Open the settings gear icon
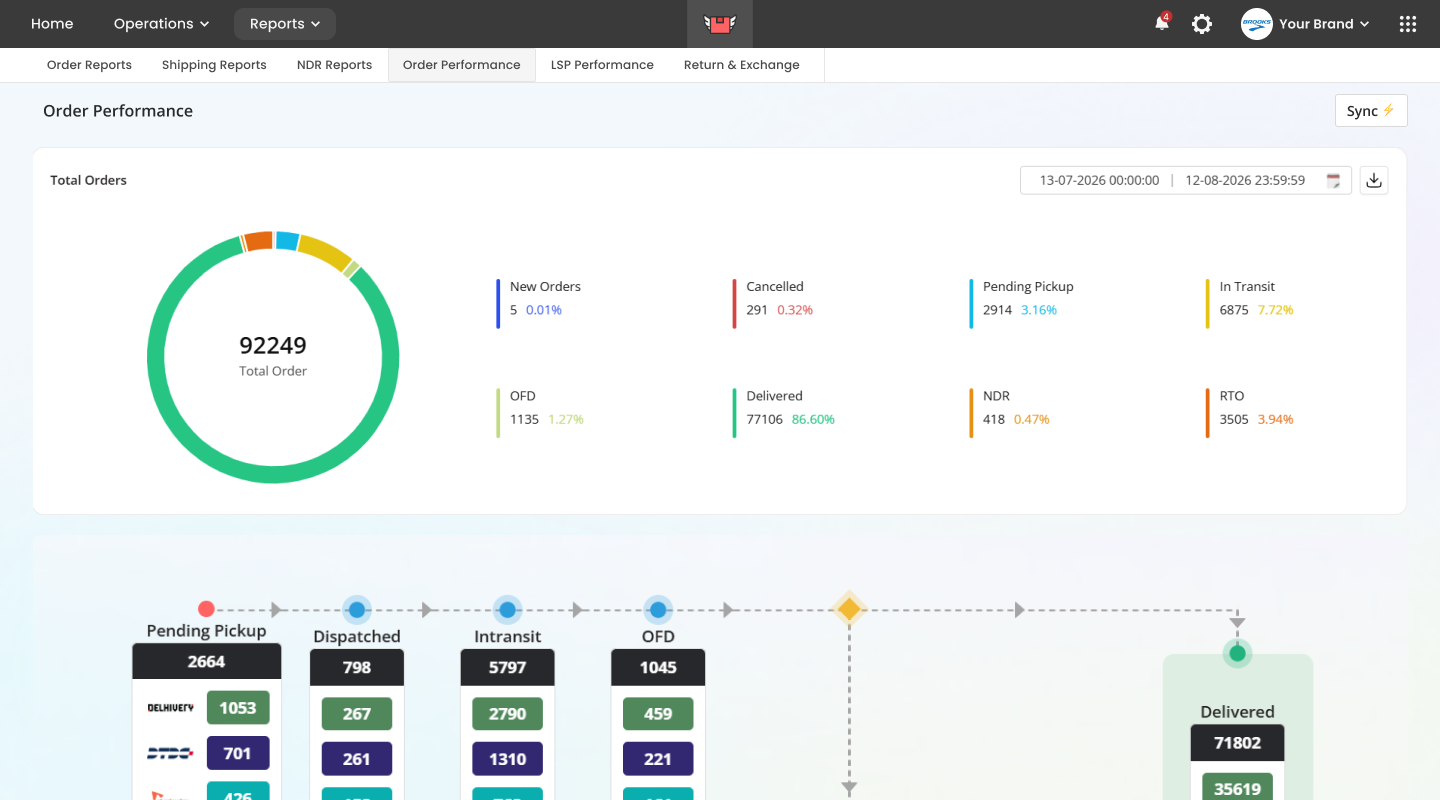This screenshot has height=800, width=1440. click(1202, 24)
